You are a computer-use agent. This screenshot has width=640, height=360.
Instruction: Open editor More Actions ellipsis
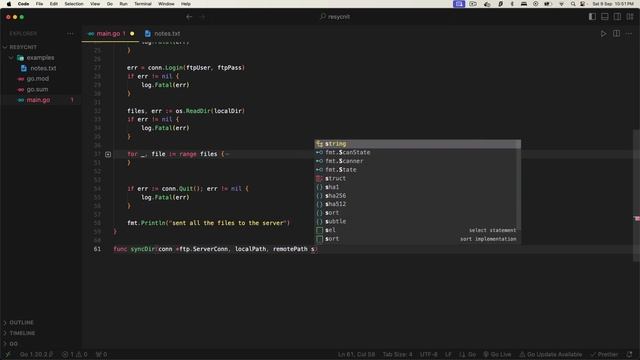[629, 33]
